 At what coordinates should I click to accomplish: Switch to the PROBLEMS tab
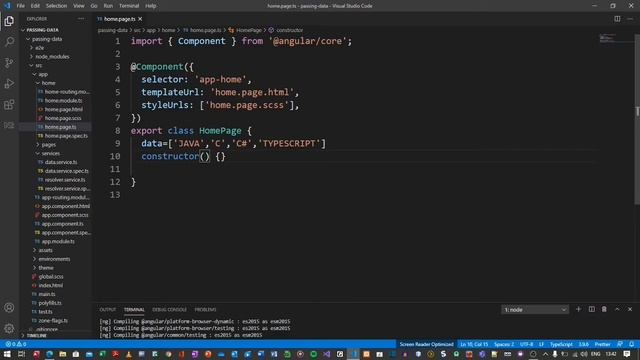point(205,309)
